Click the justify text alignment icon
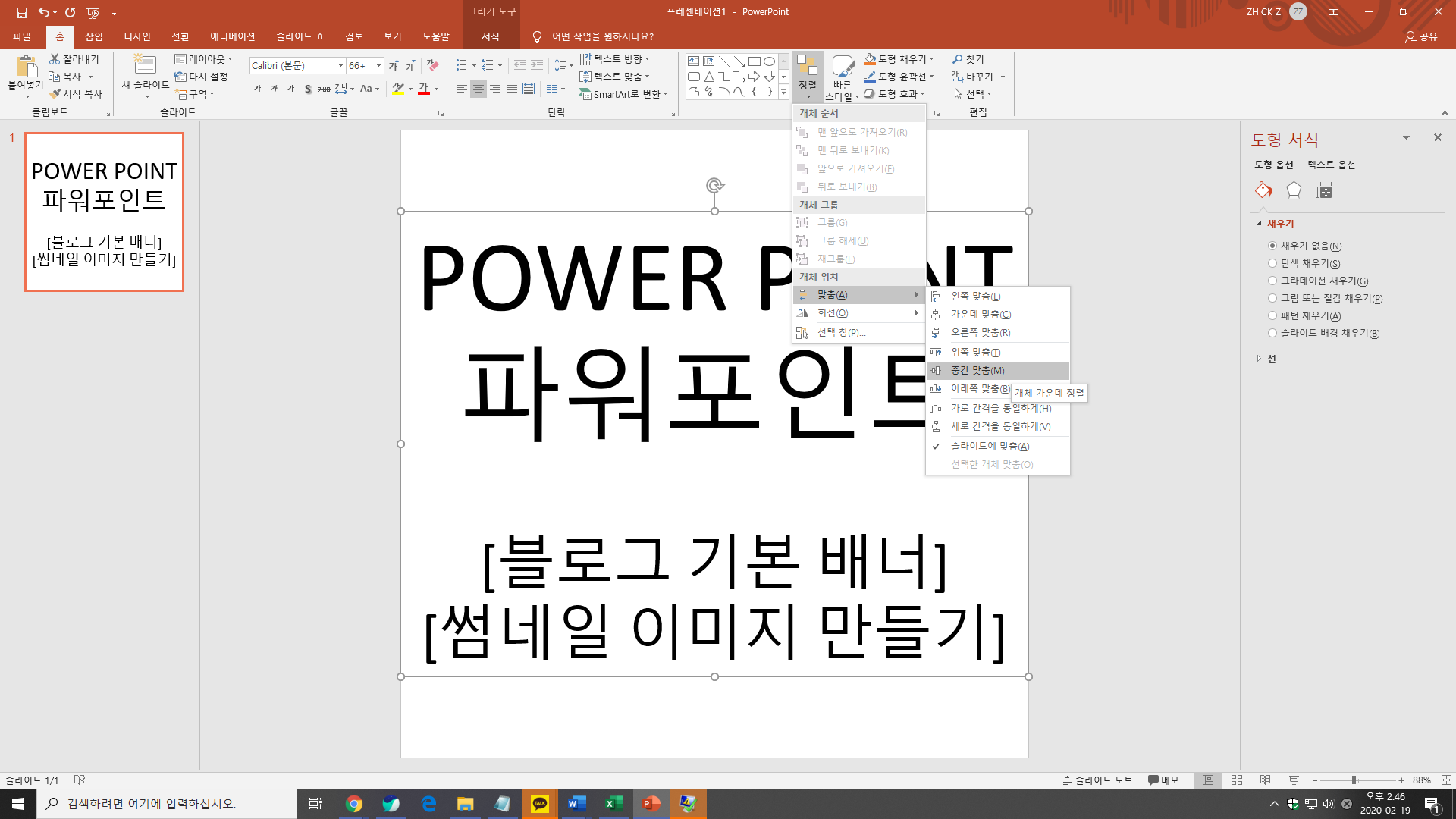Screen dimensions: 1456x819 coord(512,89)
